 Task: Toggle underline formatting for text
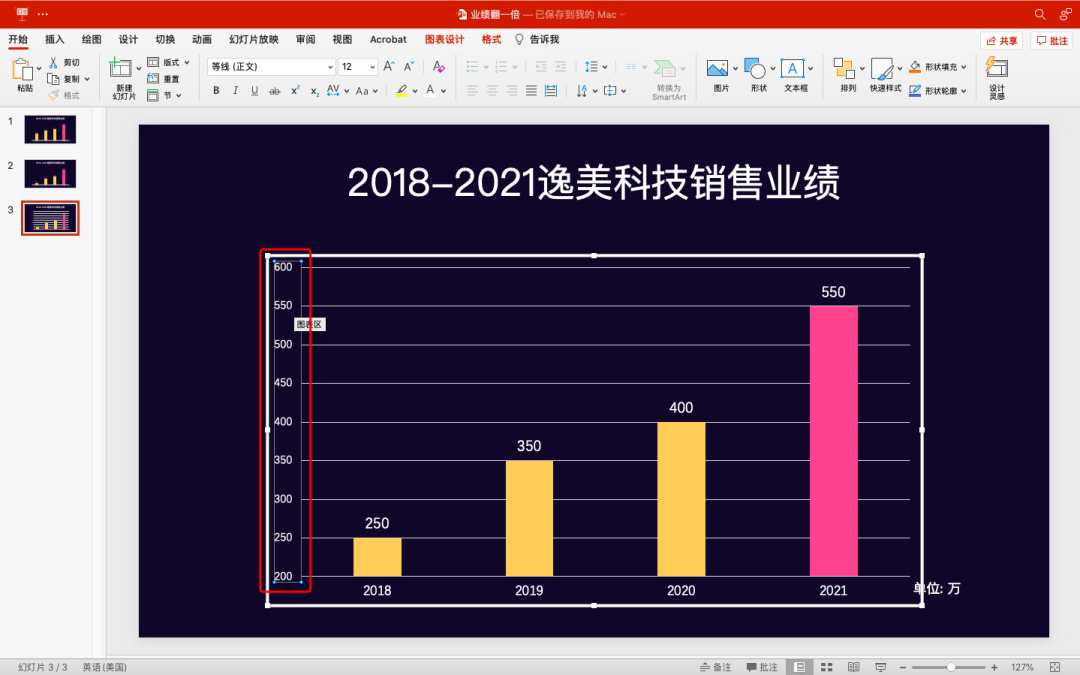click(254, 90)
